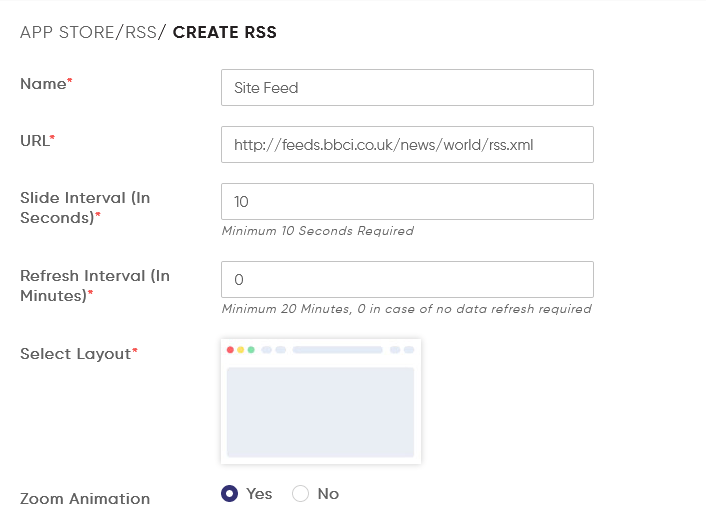Click the Zoom Animation label
The width and height of the screenshot is (706, 528).
[85, 499]
